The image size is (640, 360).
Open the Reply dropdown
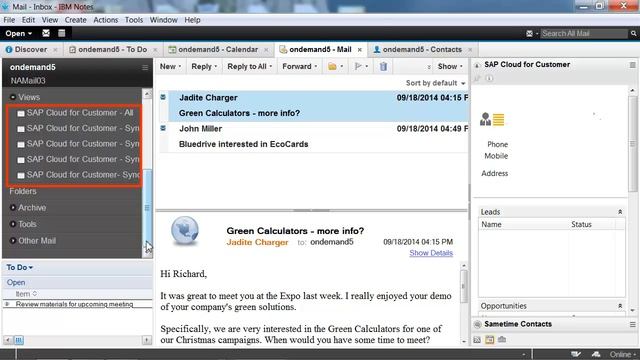[204, 66]
